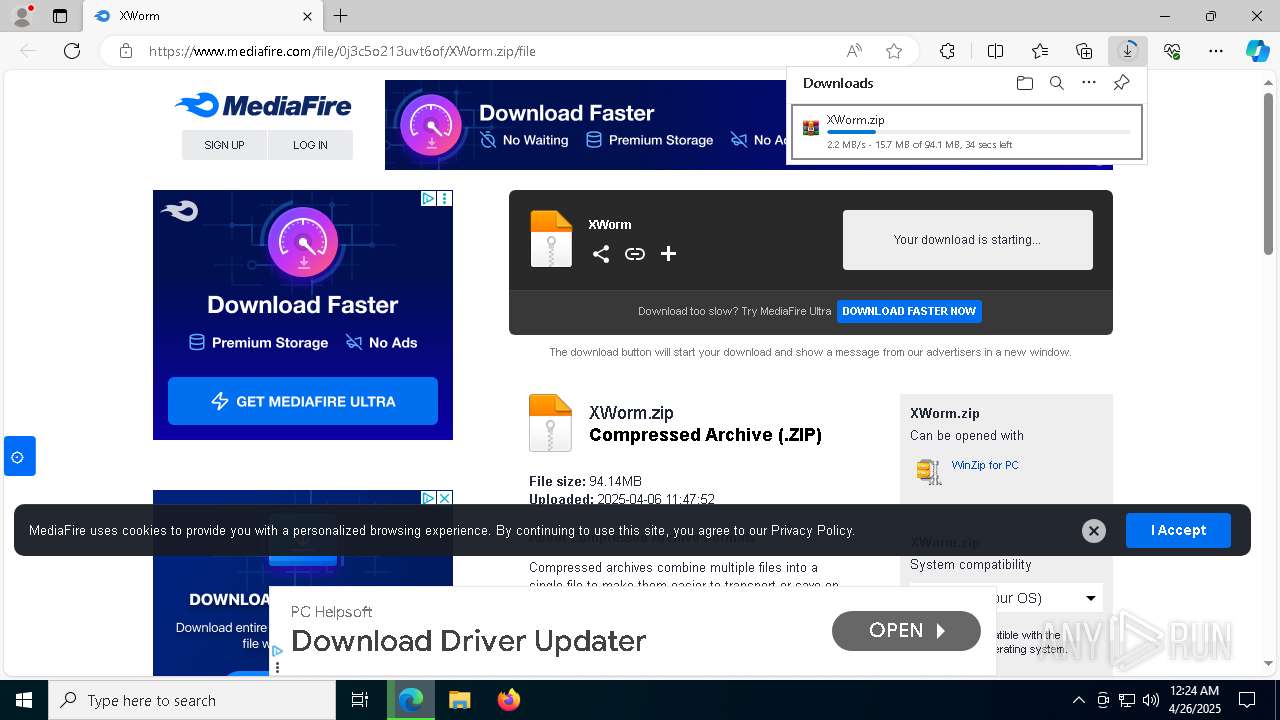Pin the Downloads panel
Screen dimensions: 1280x720
coord(1121,83)
